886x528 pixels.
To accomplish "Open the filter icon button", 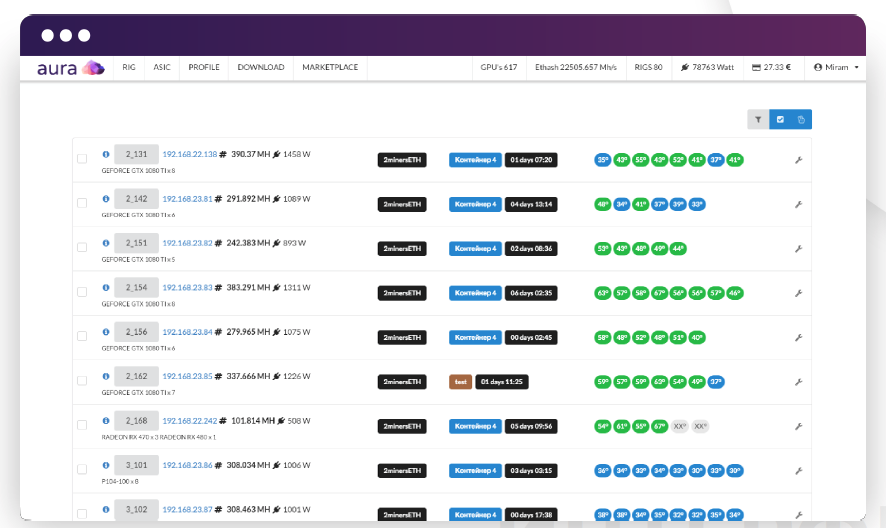I will (x=758, y=119).
